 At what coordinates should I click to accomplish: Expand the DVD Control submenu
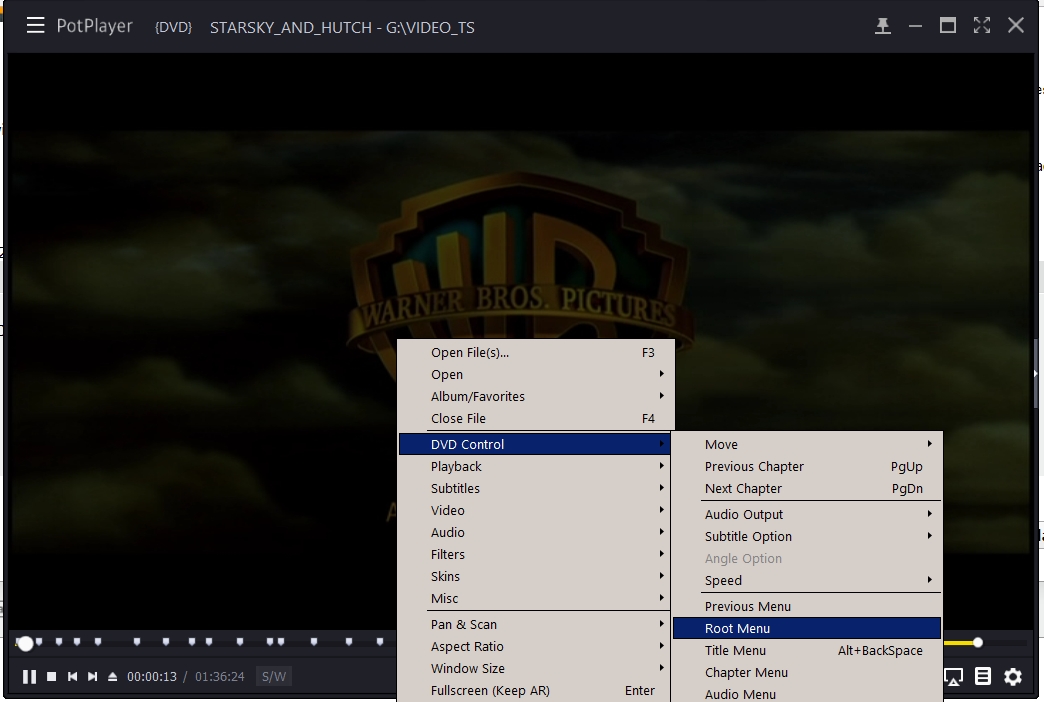[534, 444]
